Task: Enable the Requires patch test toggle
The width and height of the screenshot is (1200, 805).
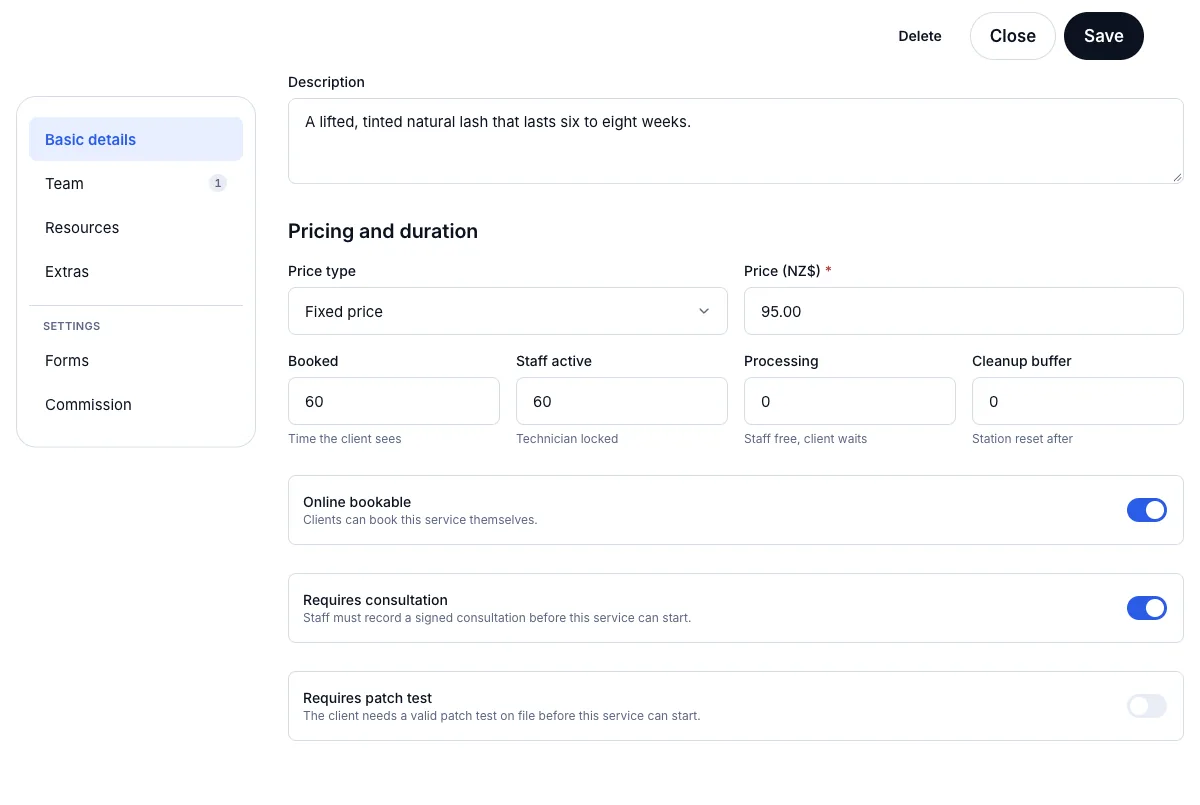Action: pos(1146,706)
